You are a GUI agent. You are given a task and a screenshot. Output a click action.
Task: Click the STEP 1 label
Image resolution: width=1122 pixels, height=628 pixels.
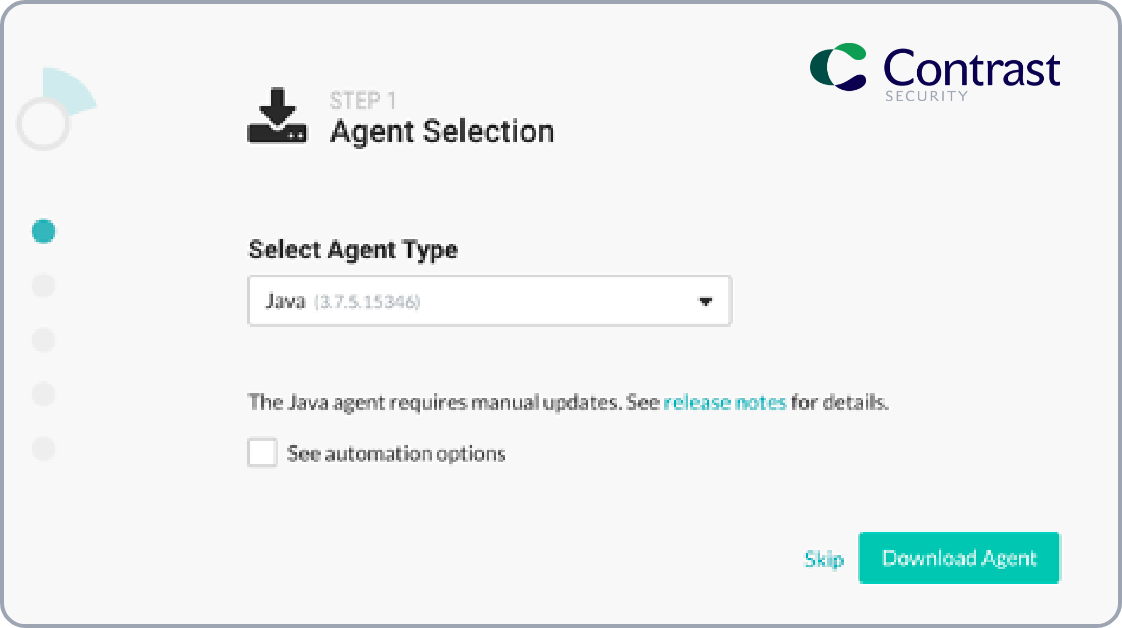(363, 101)
